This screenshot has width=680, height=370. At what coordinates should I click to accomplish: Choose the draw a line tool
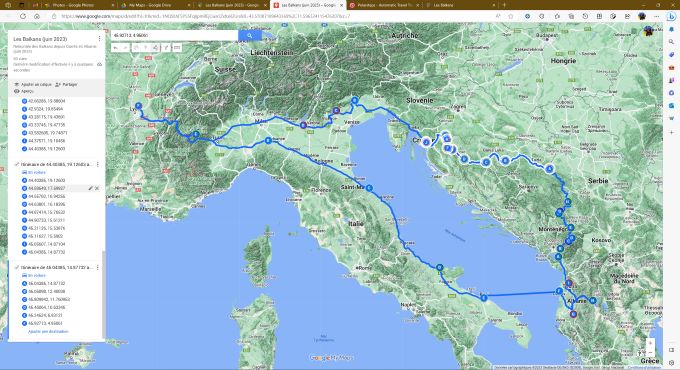point(156,48)
